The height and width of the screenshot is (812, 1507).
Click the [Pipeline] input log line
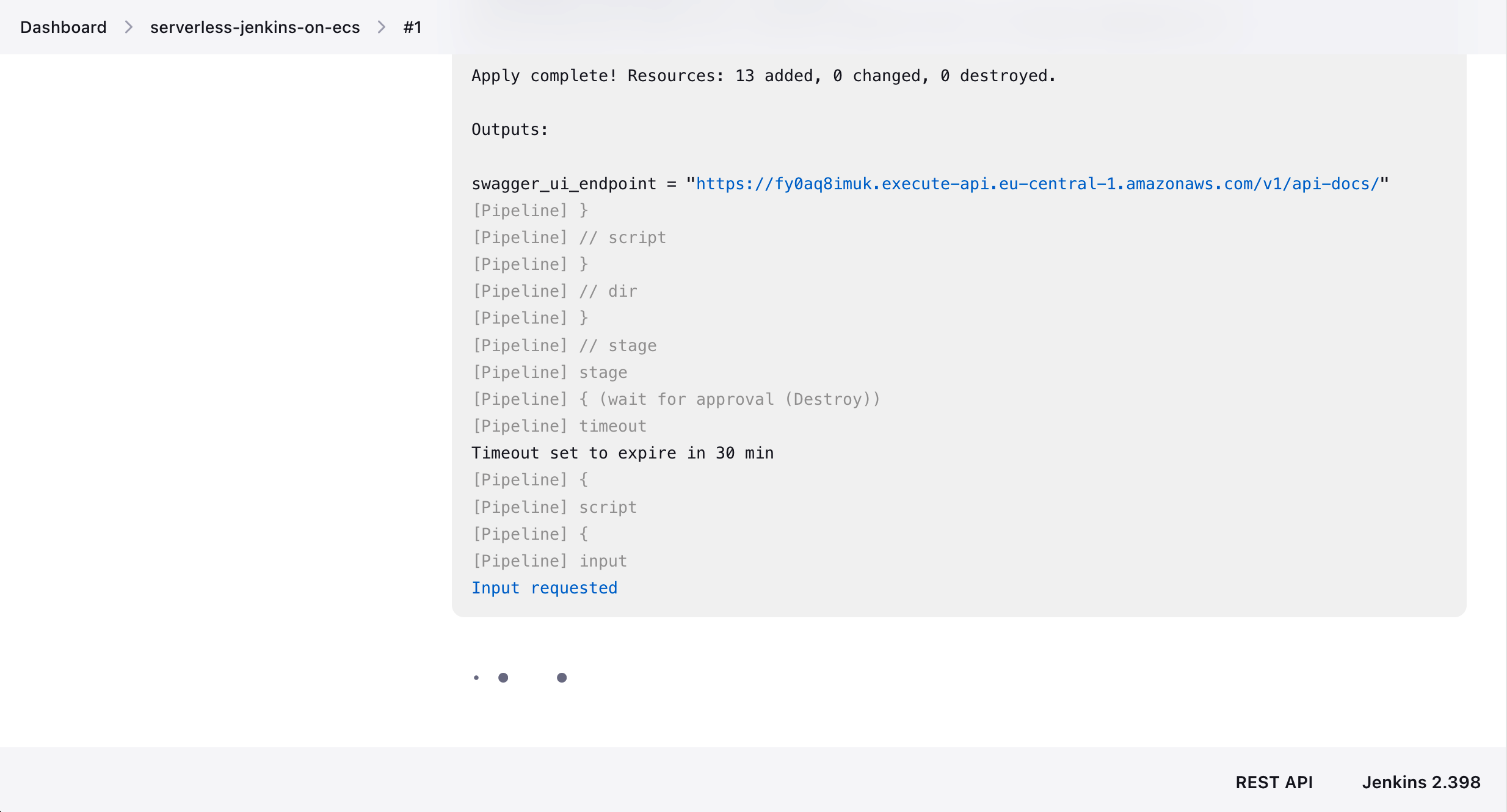coord(548,560)
